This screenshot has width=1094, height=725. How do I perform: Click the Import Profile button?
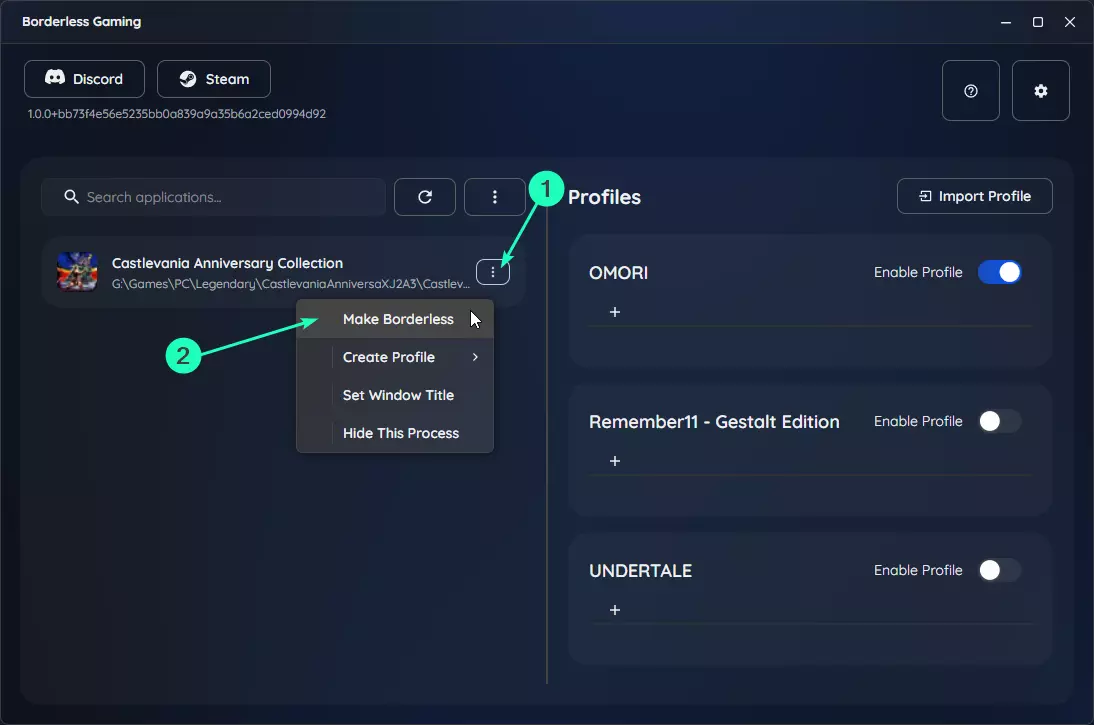(975, 196)
